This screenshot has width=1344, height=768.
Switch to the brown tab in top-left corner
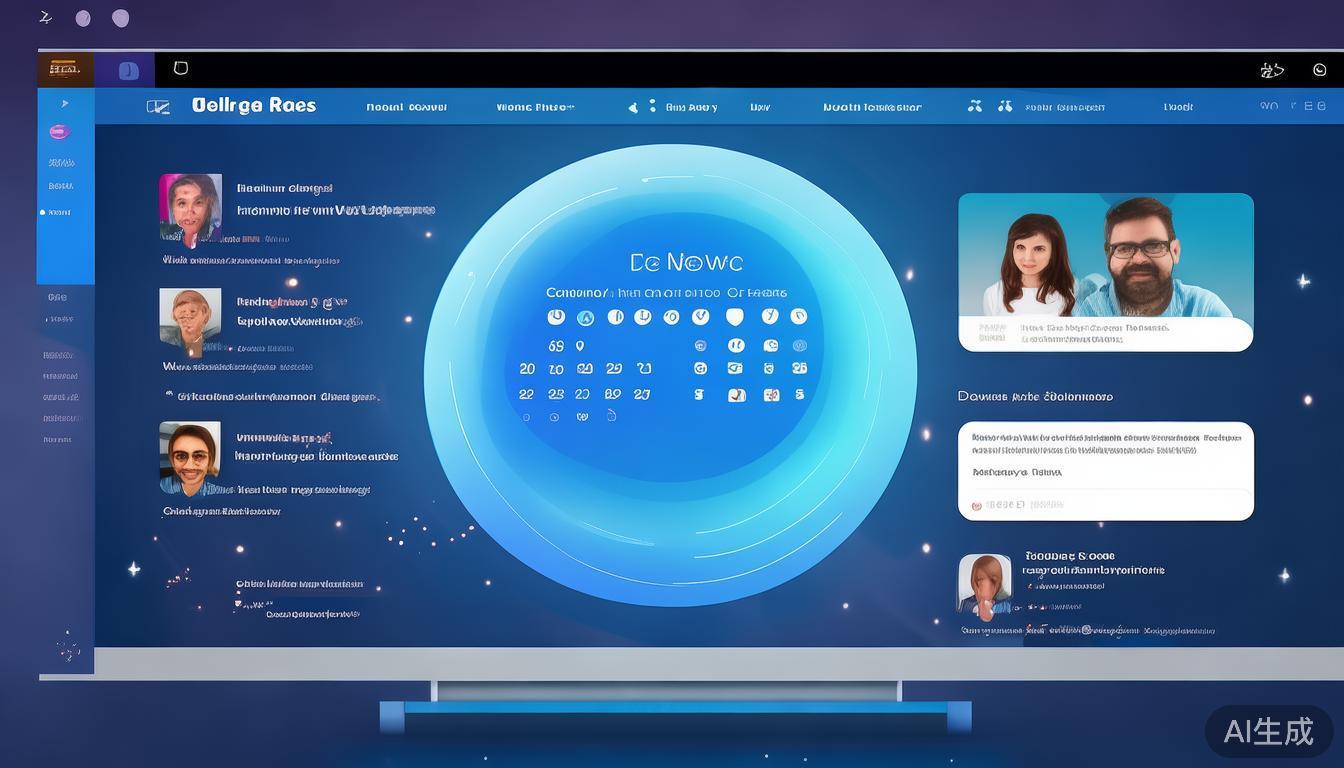click(x=65, y=69)
